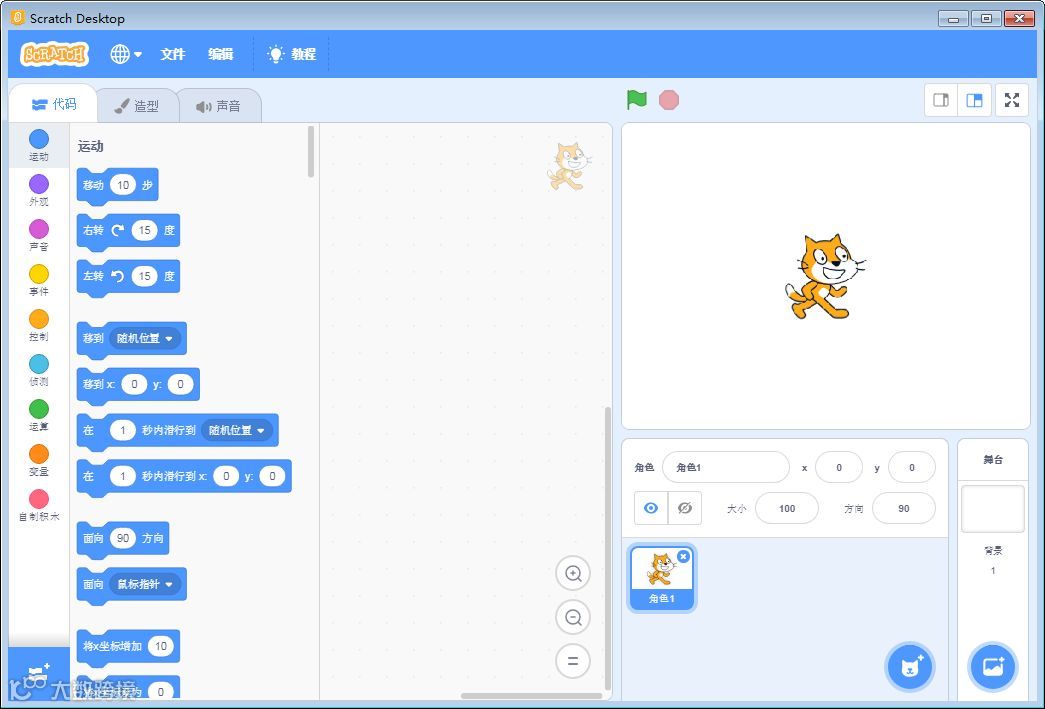The width and height of the screenshot is (1045, 709).
Task: Click the 舞台 stage panel header
Action: point(993,460)
